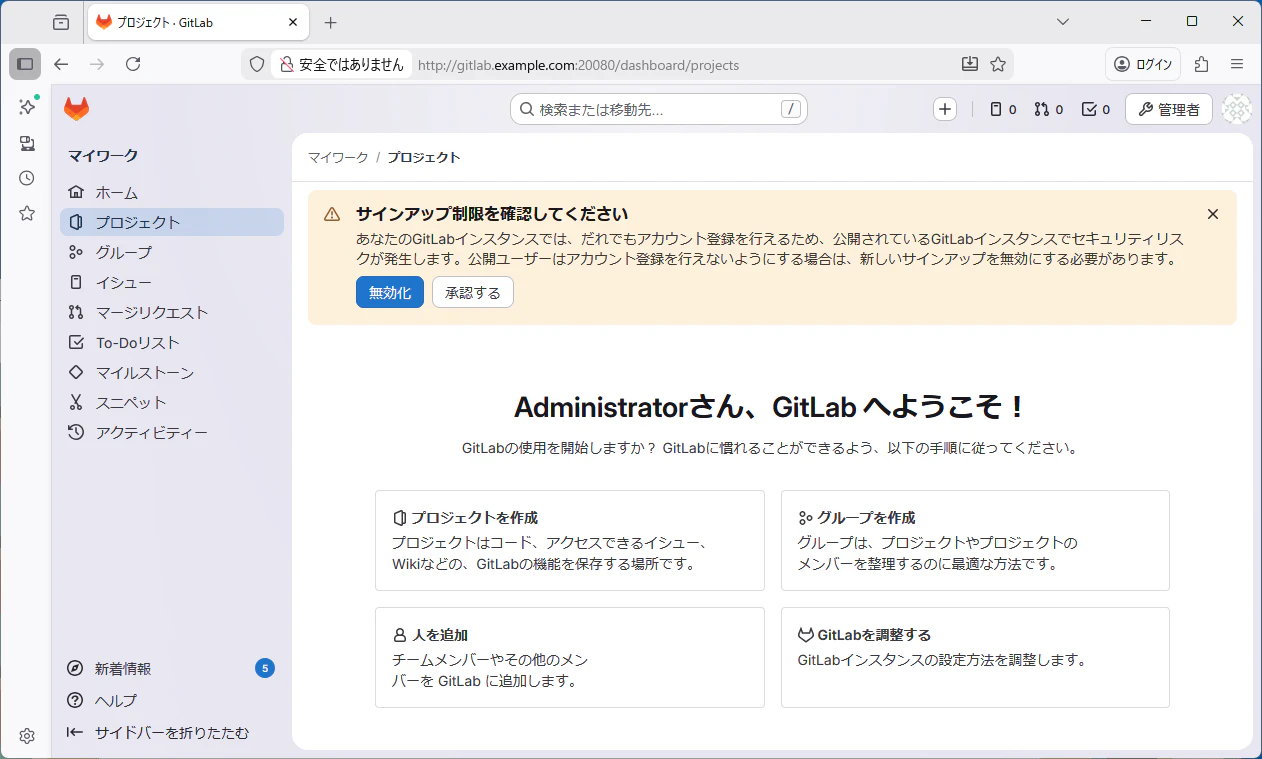Click the 無効化 button

pos(390,292)
